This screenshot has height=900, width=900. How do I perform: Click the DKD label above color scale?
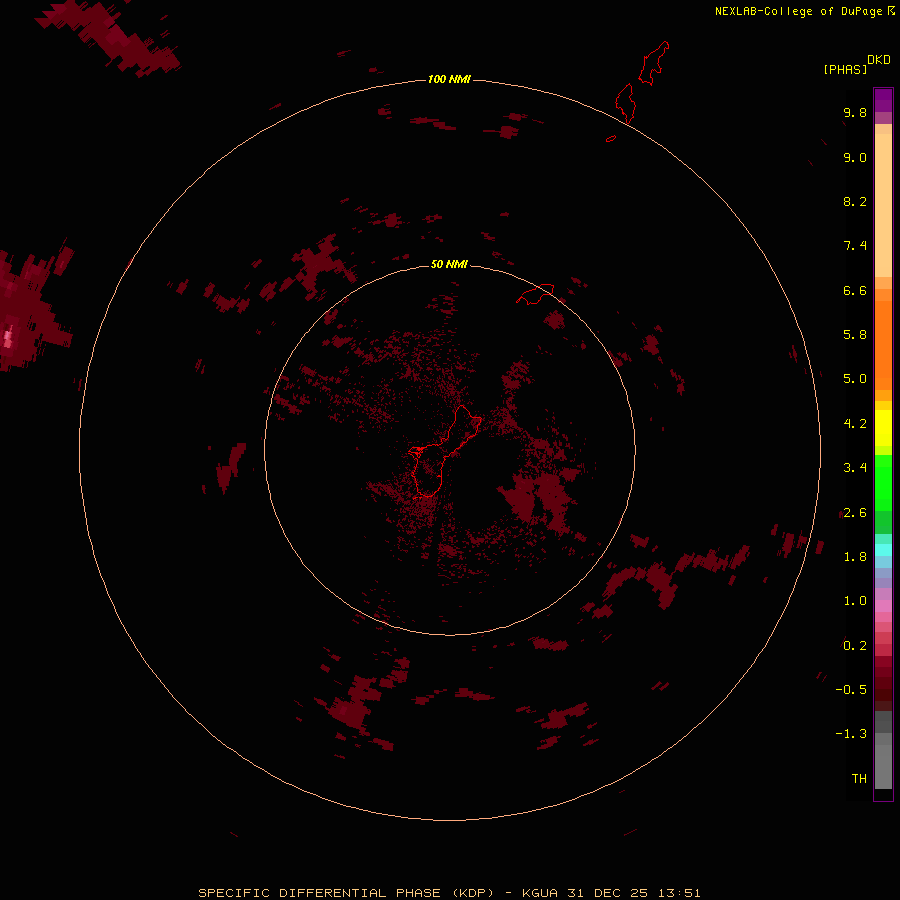[879, 60]
